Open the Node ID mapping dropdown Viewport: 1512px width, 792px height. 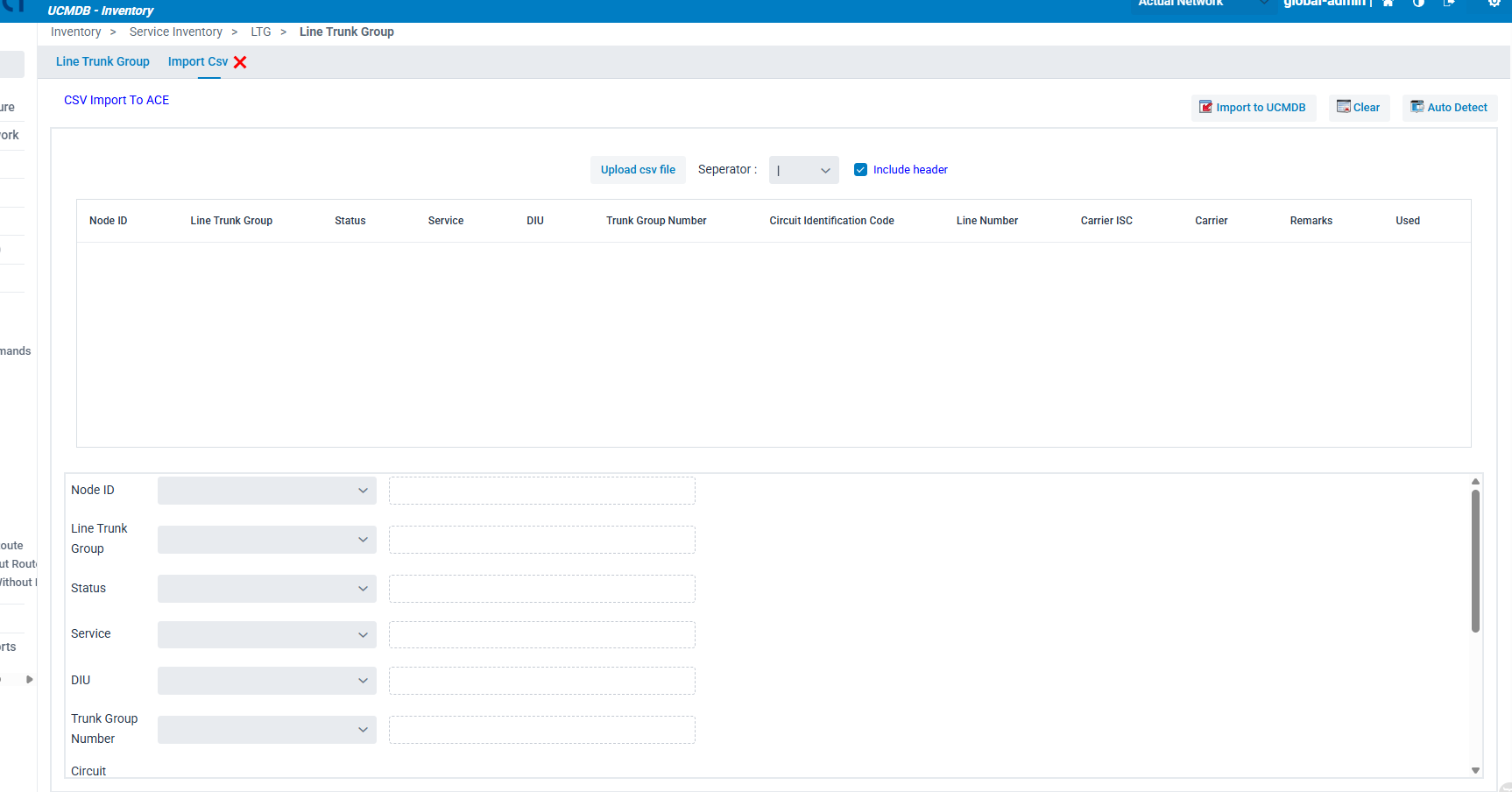point(266,491)
